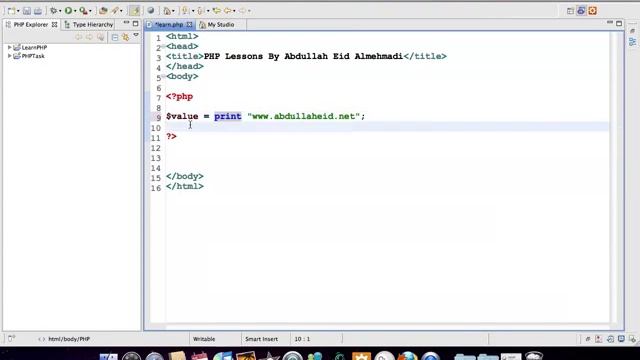Click the Outline icon in right sidebar
The width and height of the screenshot is (640, 360).
(633, 42)
